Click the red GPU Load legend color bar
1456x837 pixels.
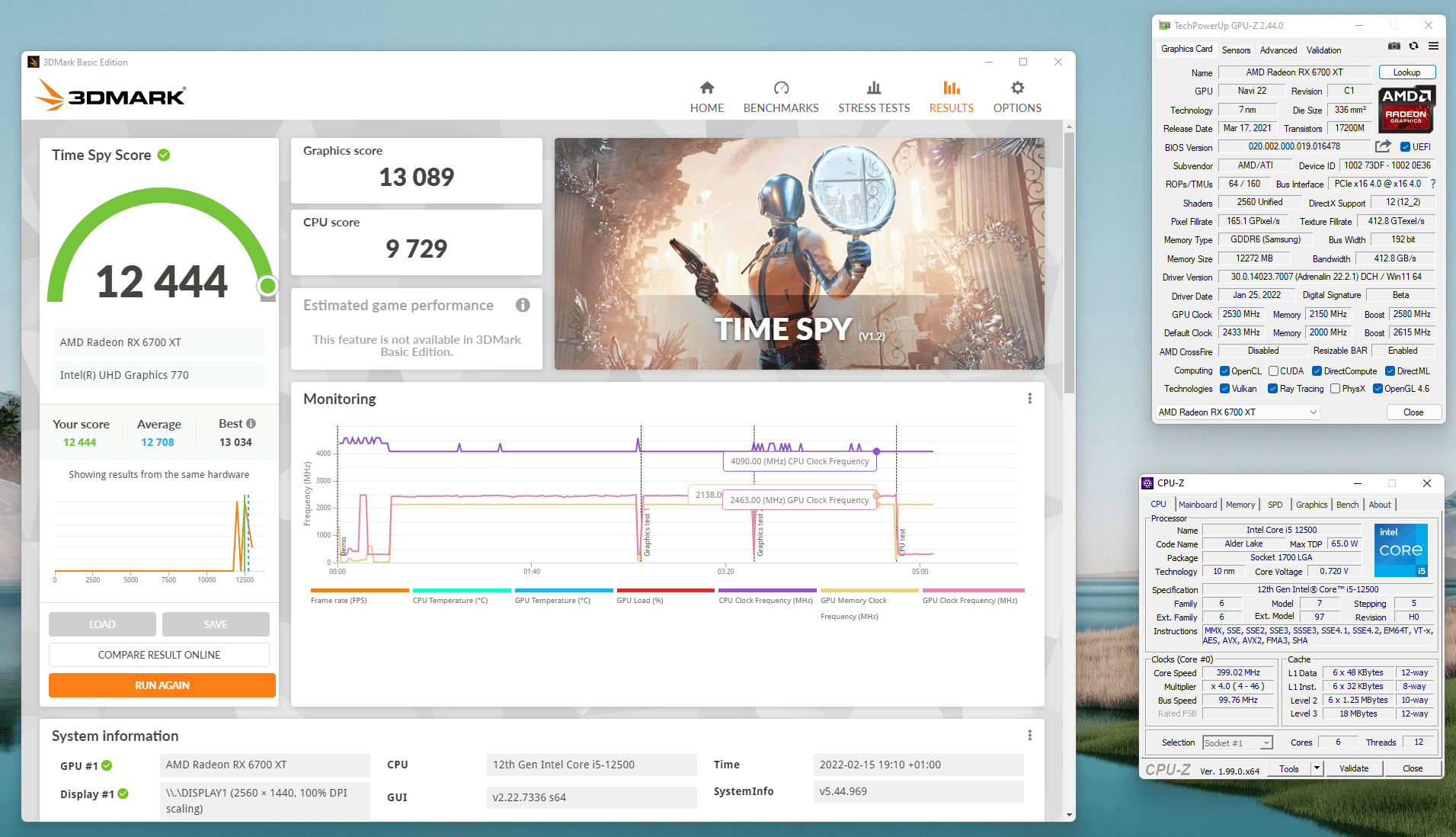click(x=666, y=590)
